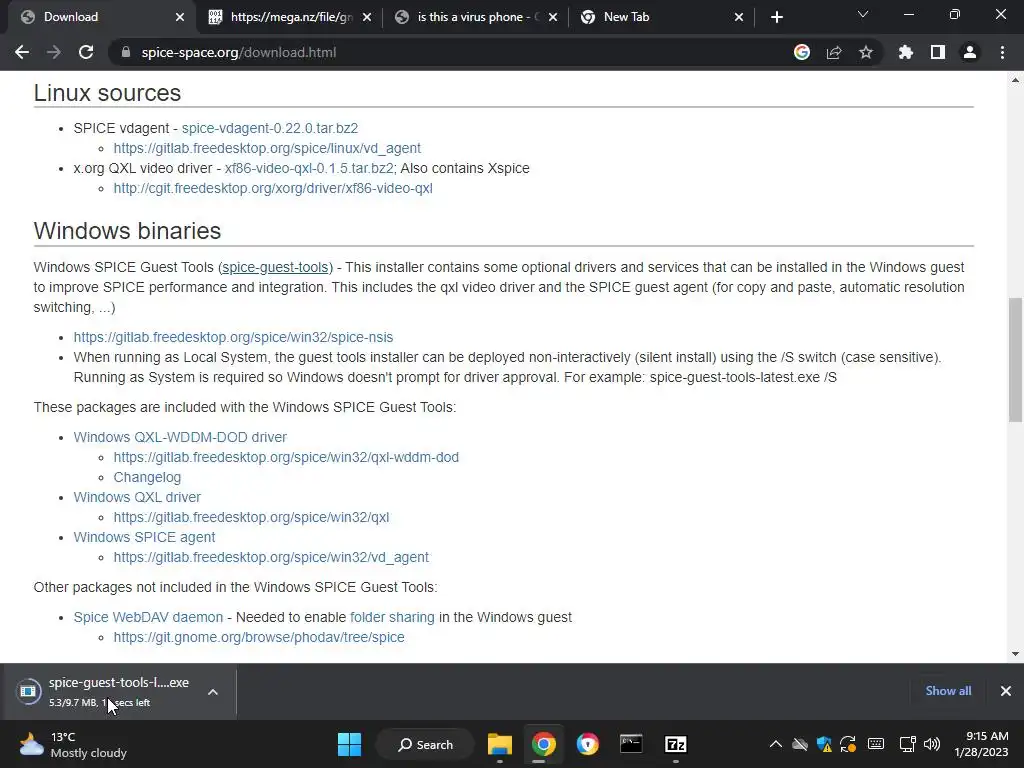Download xf86-video-qxl-0.1.5.tar.bz2

point(309,168)
